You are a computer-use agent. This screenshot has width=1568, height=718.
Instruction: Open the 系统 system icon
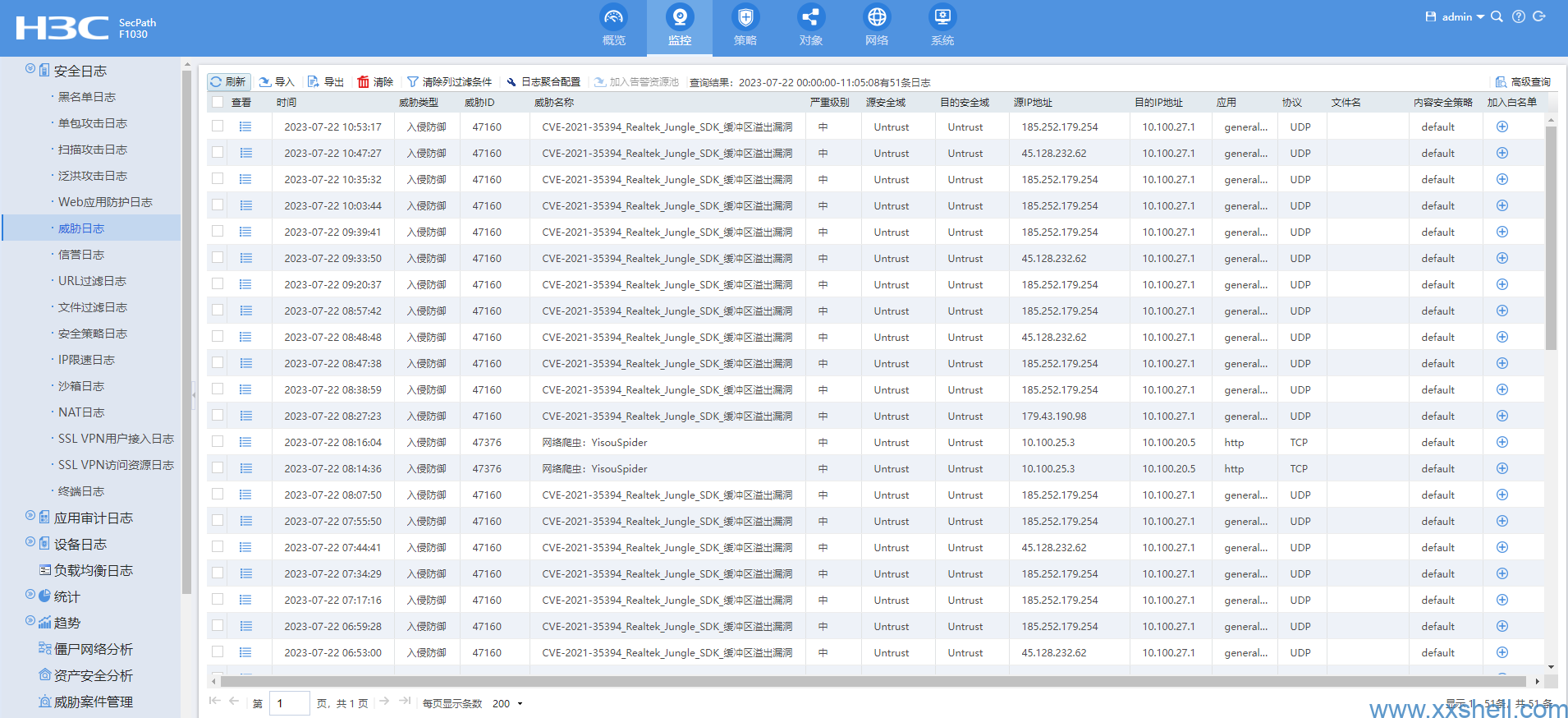tap(942, 18)
